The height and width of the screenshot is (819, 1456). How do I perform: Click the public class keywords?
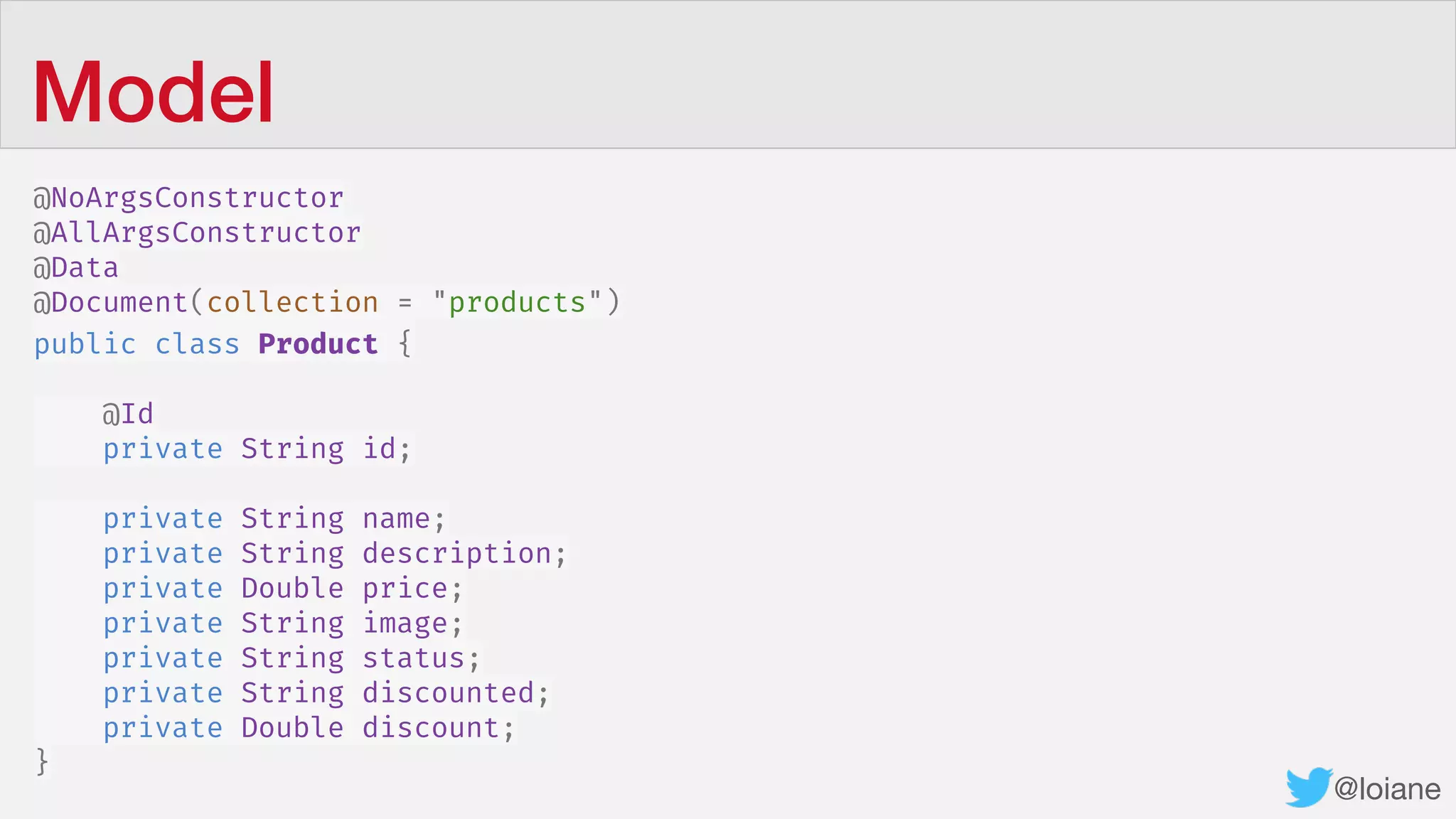[137, 344]
